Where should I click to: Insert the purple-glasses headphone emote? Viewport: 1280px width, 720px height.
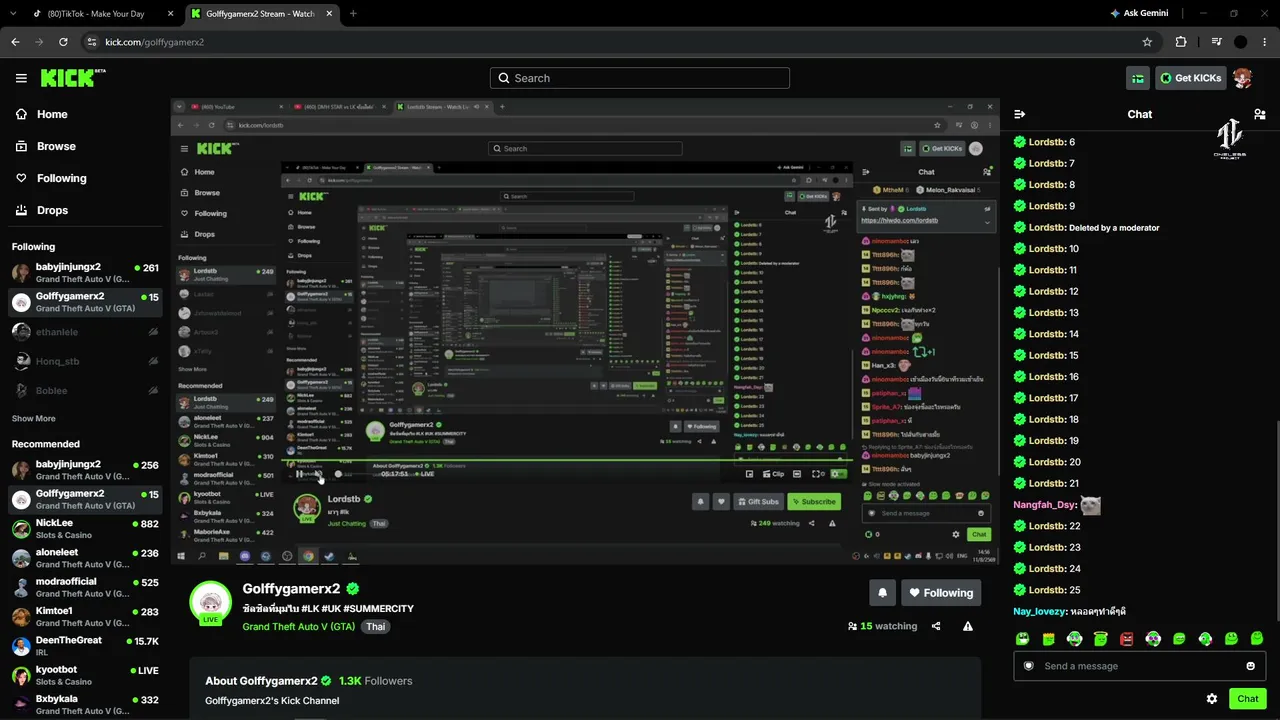(1153, 638)
